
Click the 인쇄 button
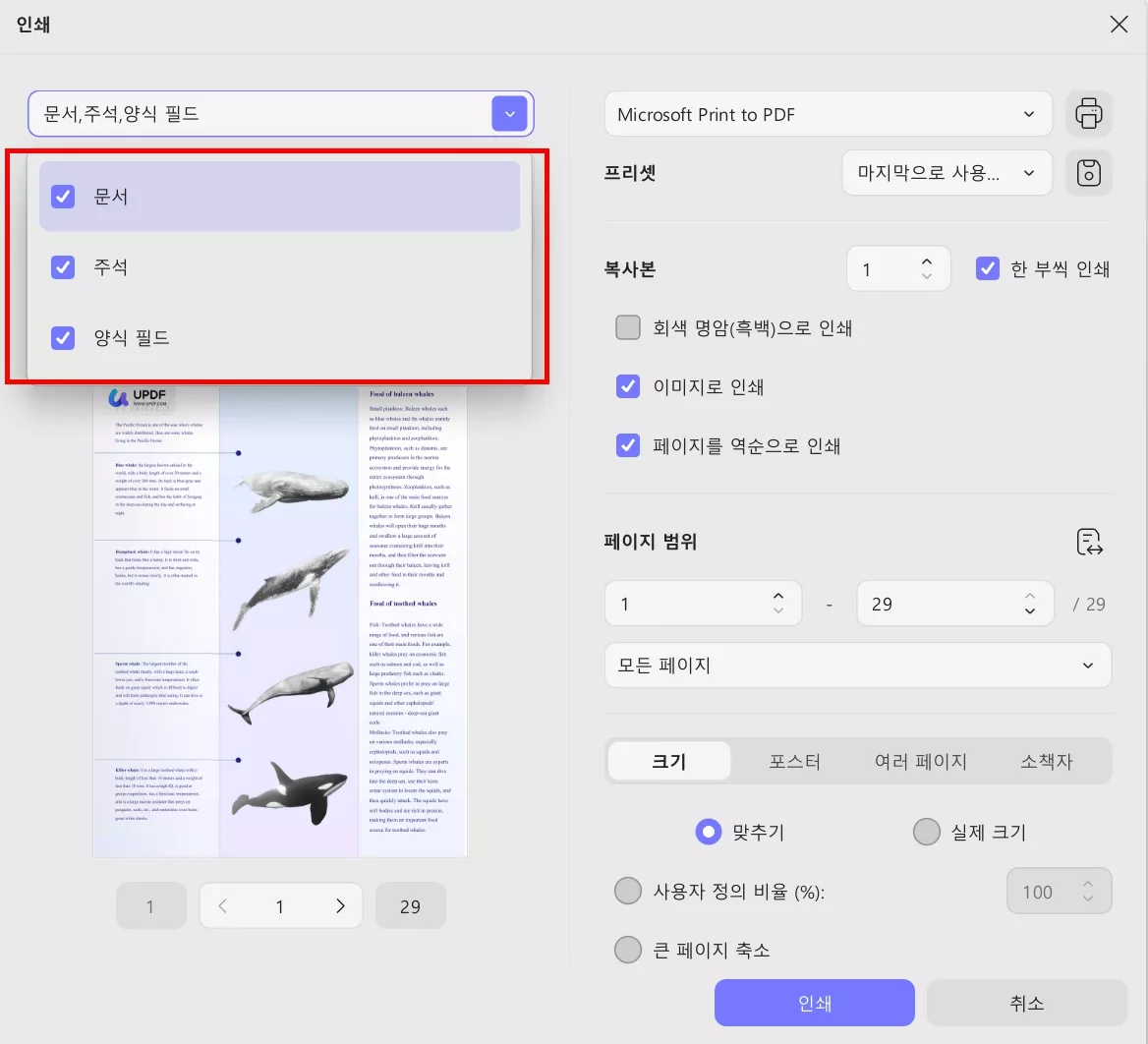pos(814,1002)
